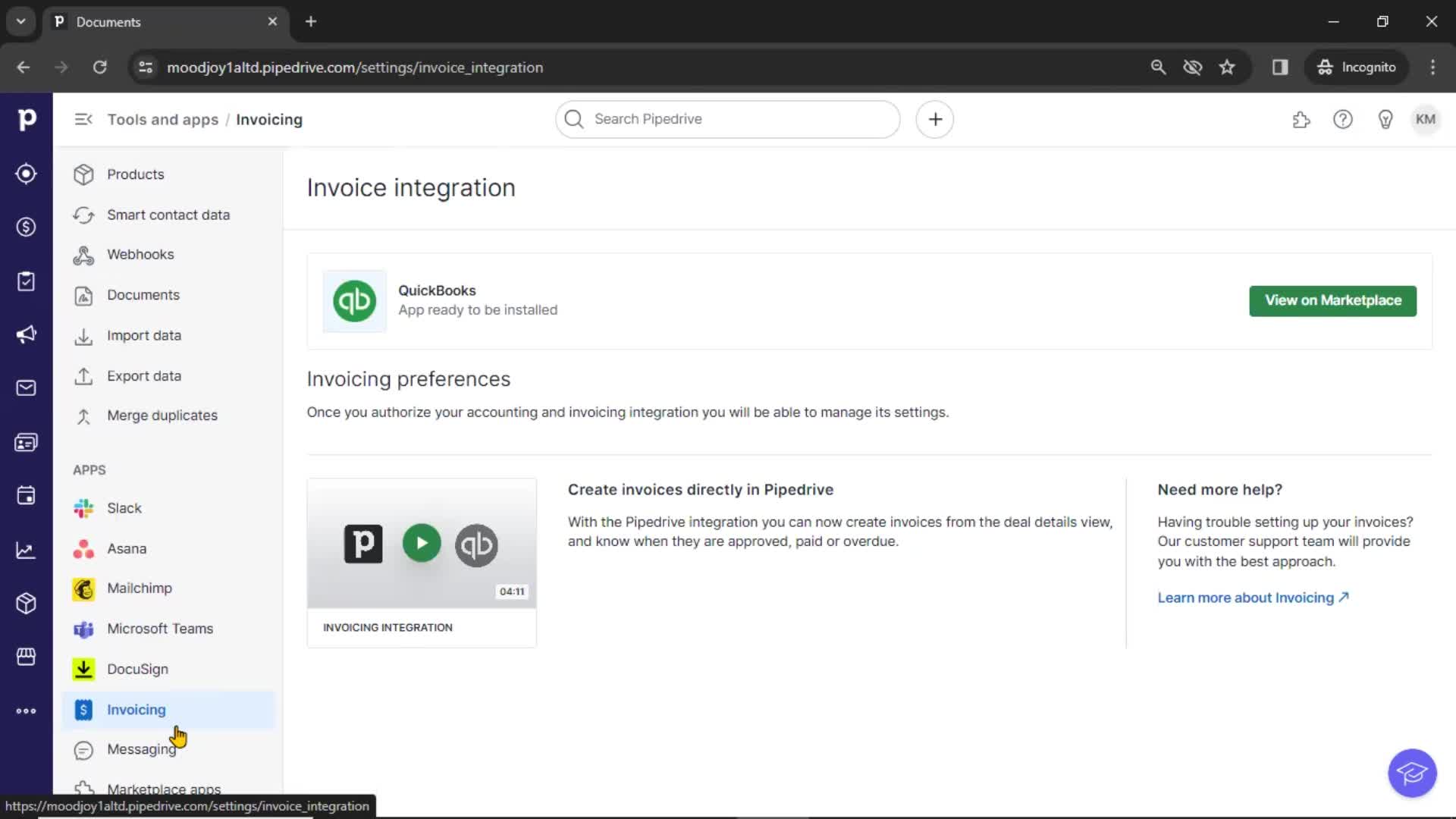Toggle the Help question mark icon
The width and height of the screenshot is (1456, 819).
click(1343, 119)
